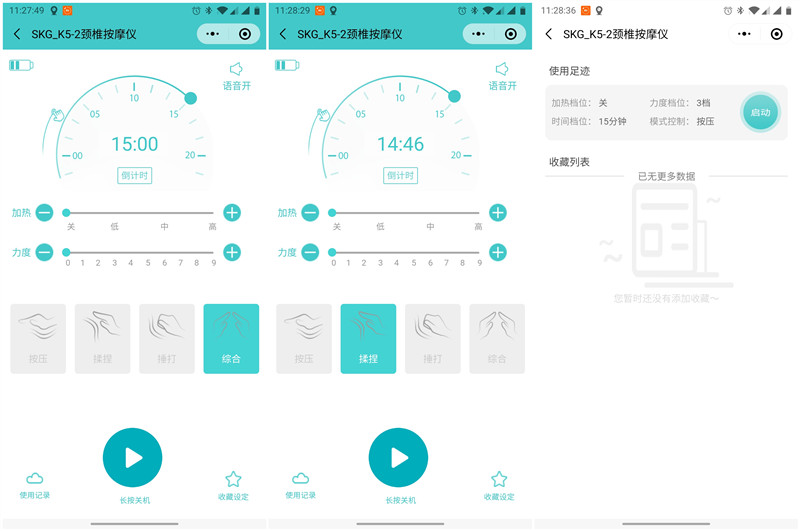Tap the Bluetooth icon in right status bar

pyautogui.click(x=740, y=11)
